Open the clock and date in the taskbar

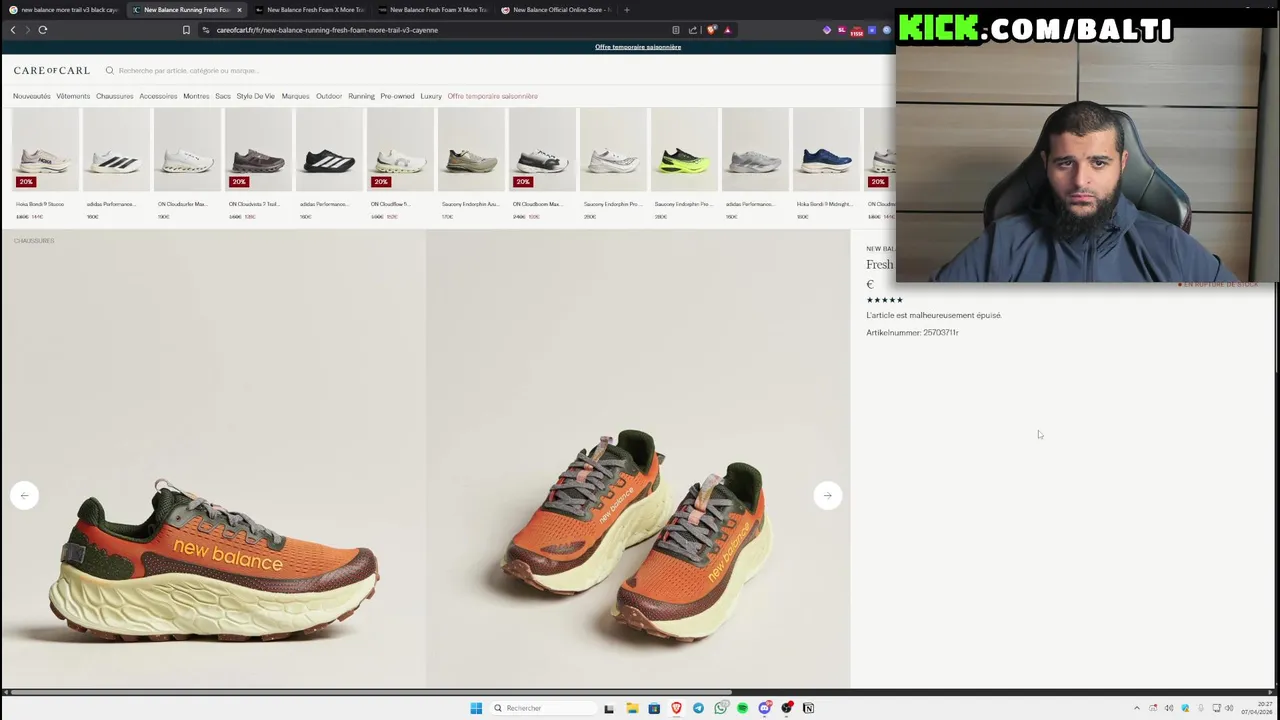point(1256,708)
